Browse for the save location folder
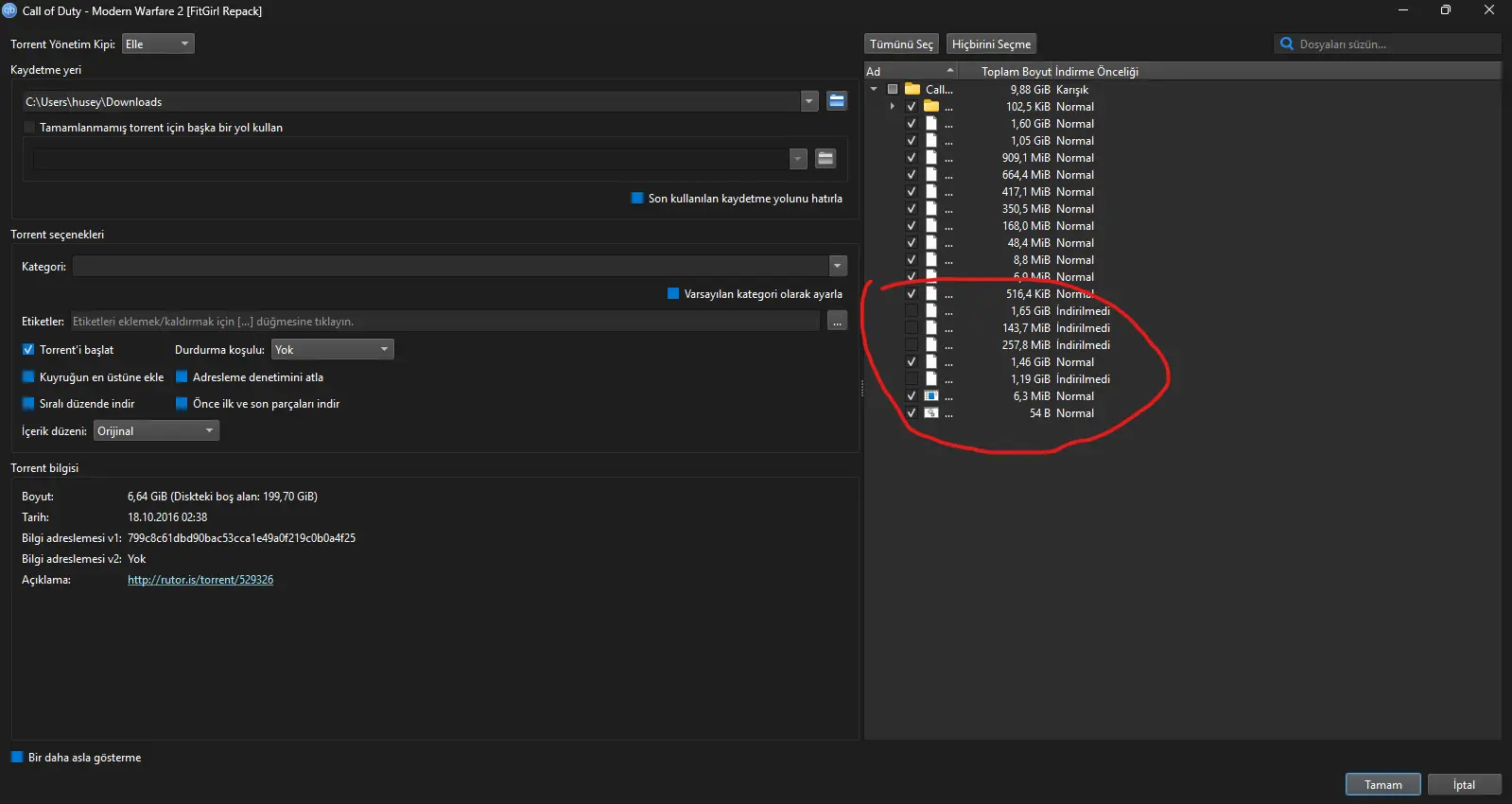 [837, 101]
